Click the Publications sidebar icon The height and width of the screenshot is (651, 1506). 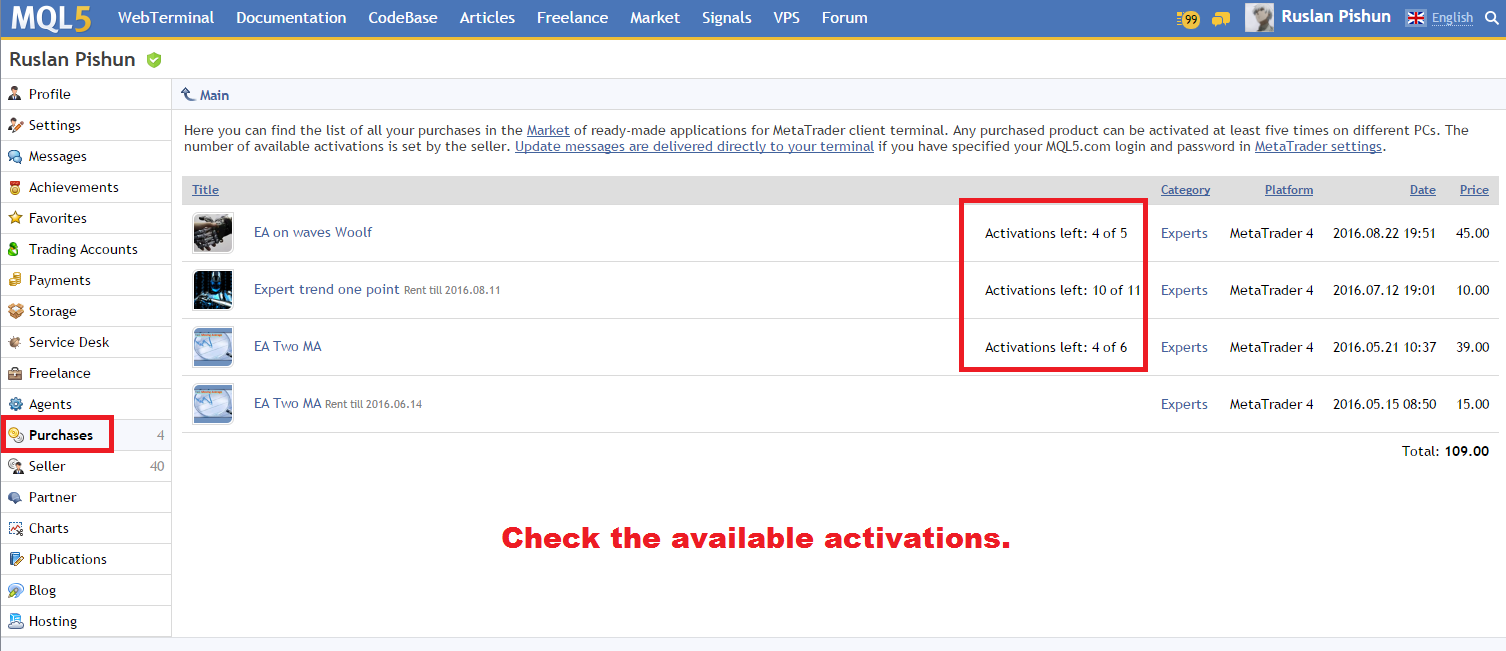(15, 559)
